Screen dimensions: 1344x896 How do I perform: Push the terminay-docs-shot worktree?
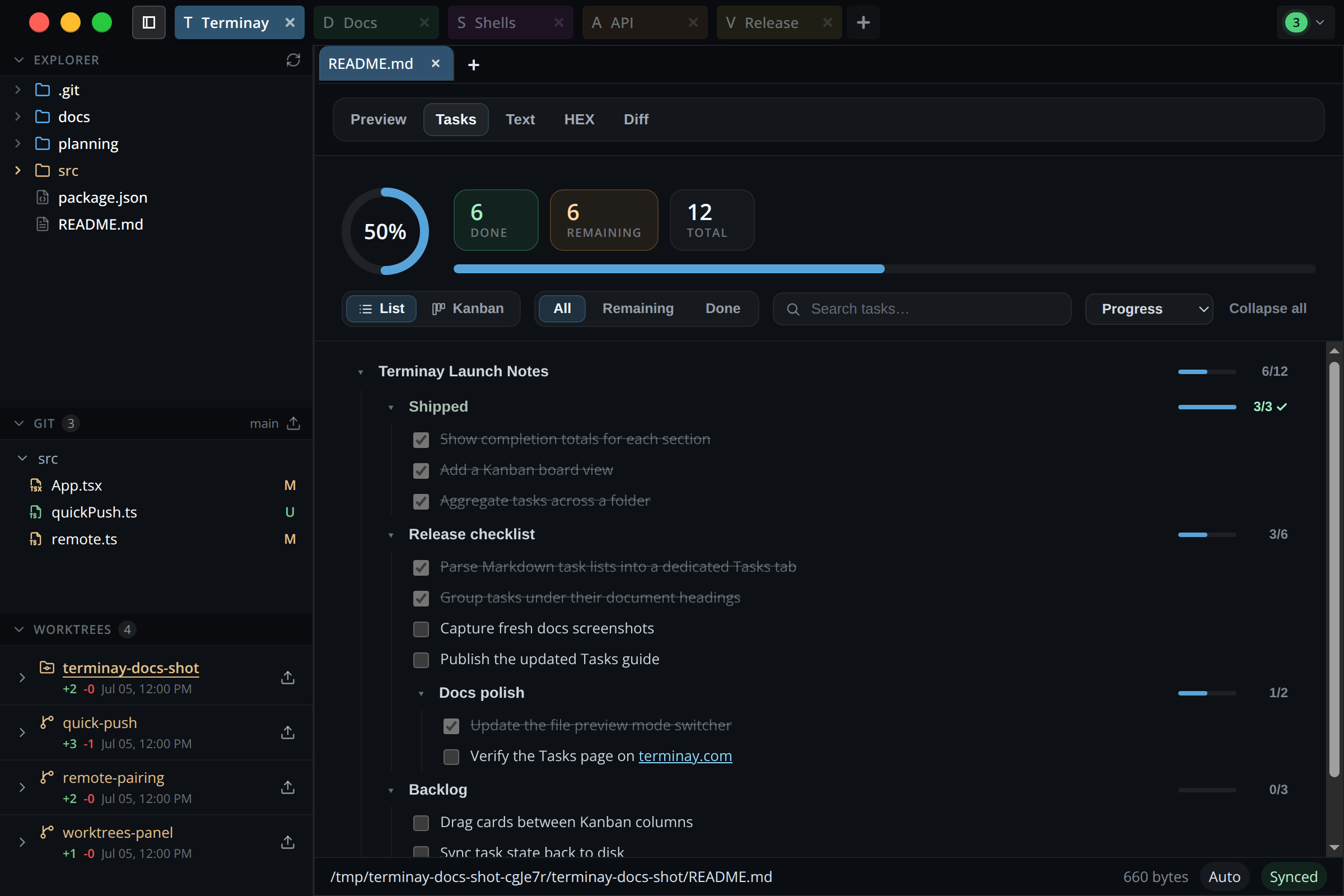click(288, 677)
